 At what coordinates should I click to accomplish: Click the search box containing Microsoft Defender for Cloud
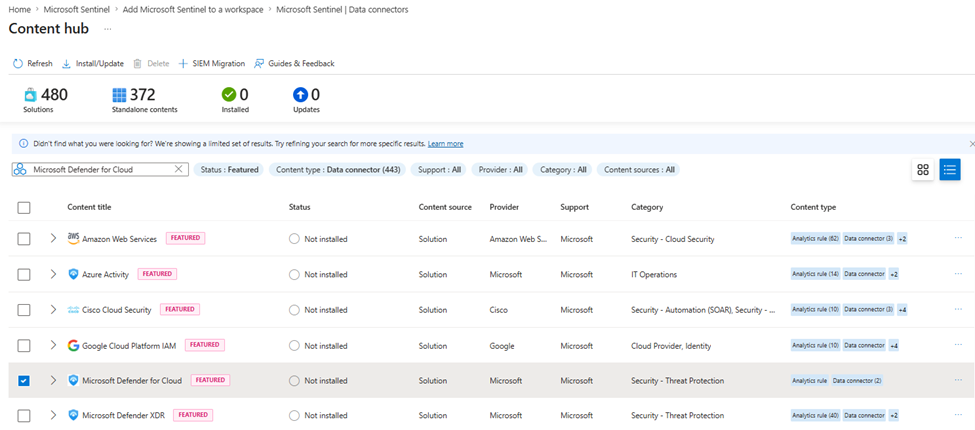point(99,169)
